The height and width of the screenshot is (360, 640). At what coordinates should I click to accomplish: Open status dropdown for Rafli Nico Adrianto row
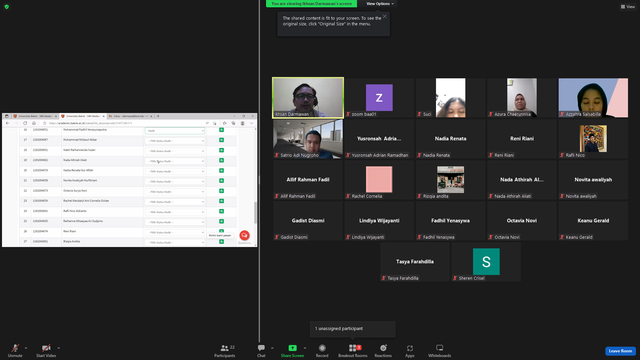pyautogui.click(x=175, y=212)
